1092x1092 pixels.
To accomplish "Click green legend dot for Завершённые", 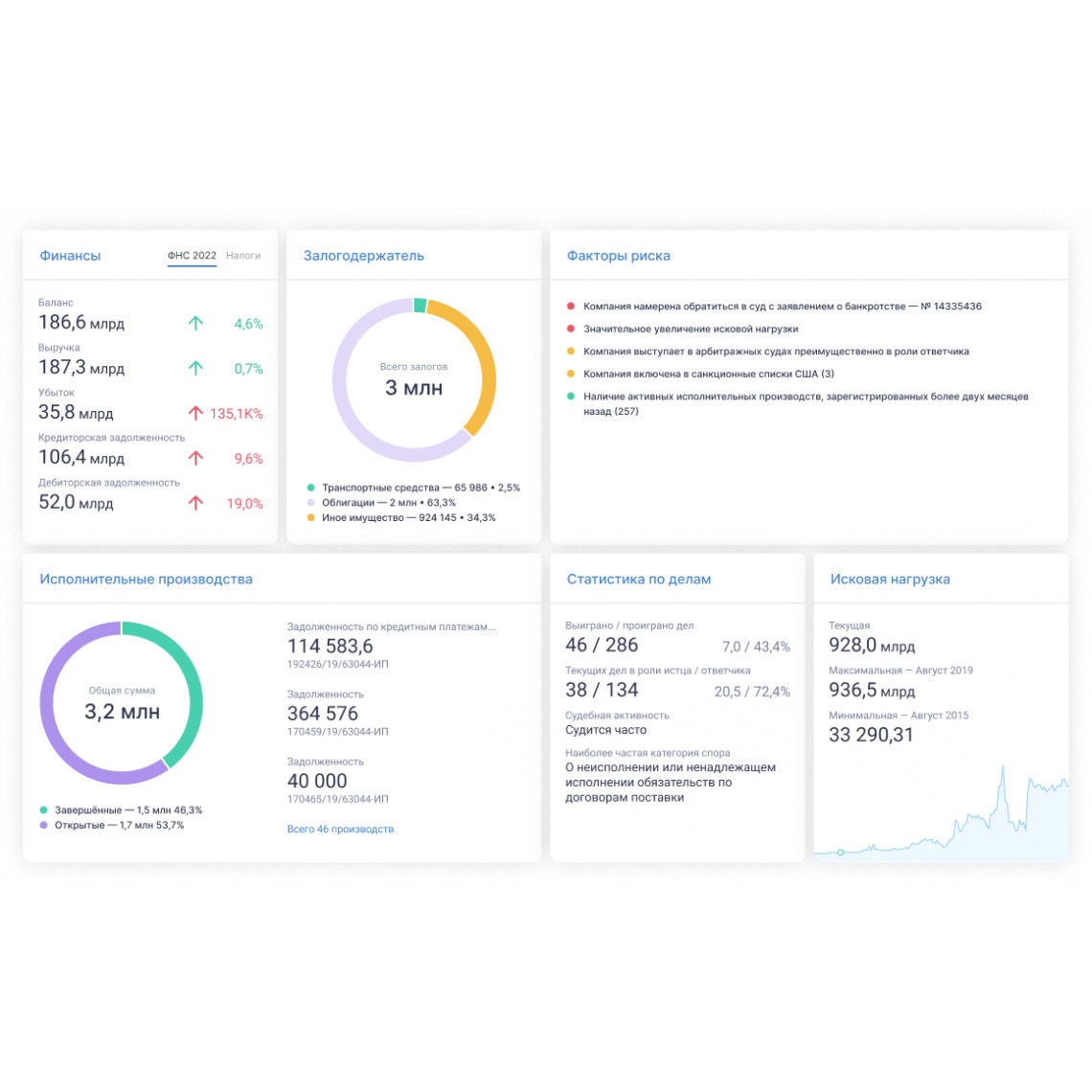I will tap(43, 810).
